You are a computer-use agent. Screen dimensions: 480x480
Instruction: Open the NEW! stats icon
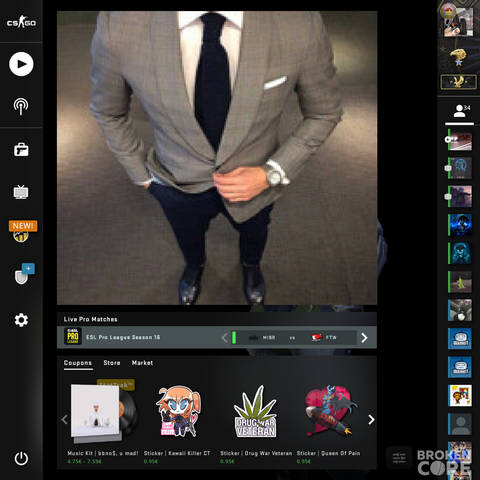23,231
